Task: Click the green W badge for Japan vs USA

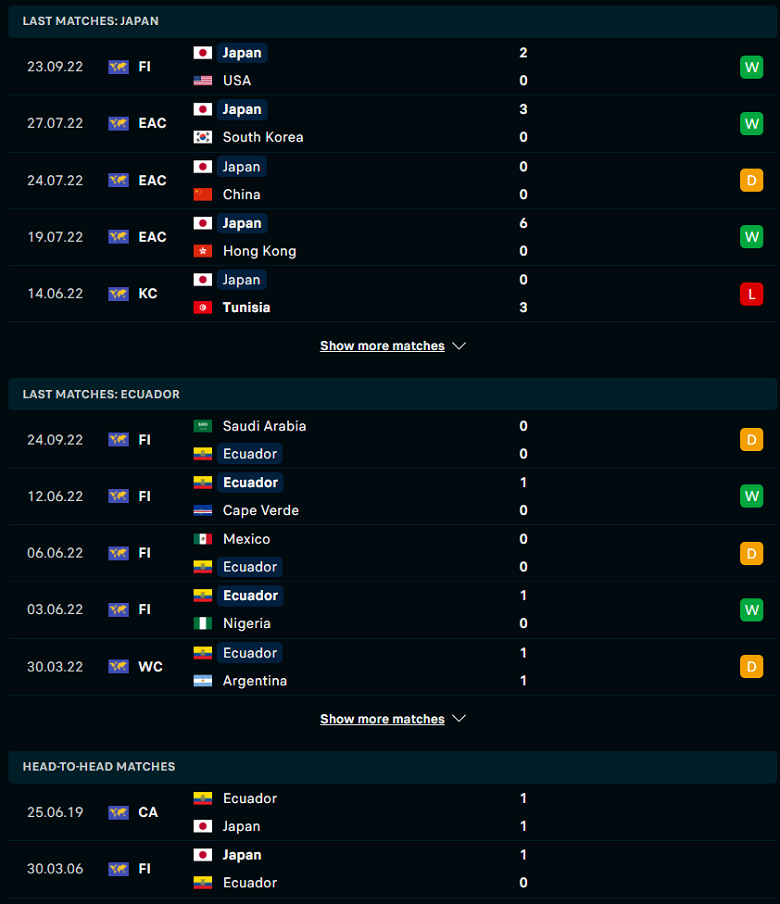Action: [751, 67]
